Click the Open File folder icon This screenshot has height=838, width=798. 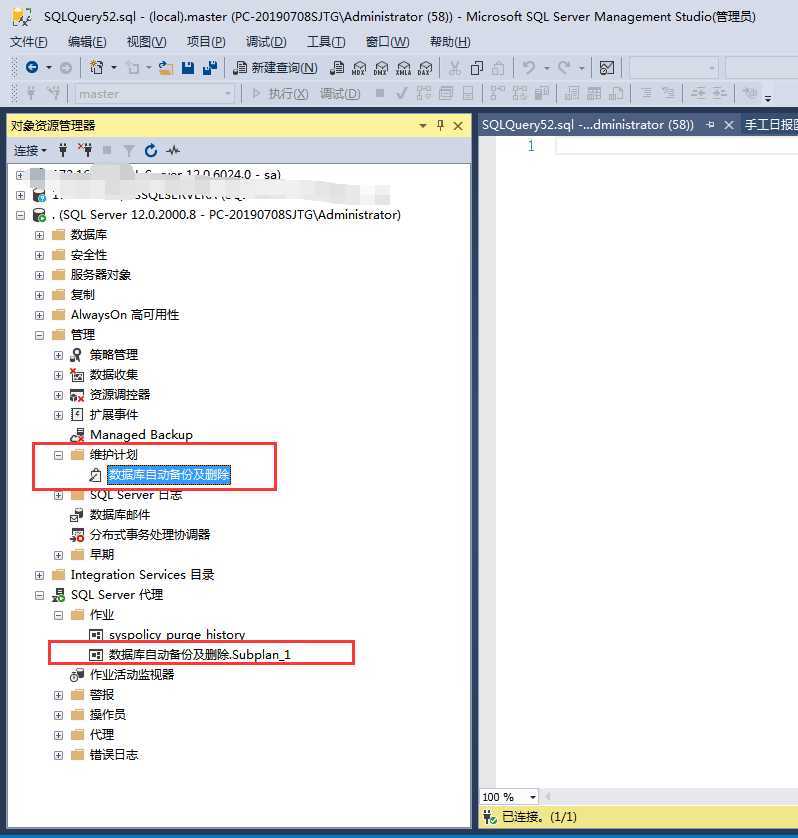pos(166,68)
